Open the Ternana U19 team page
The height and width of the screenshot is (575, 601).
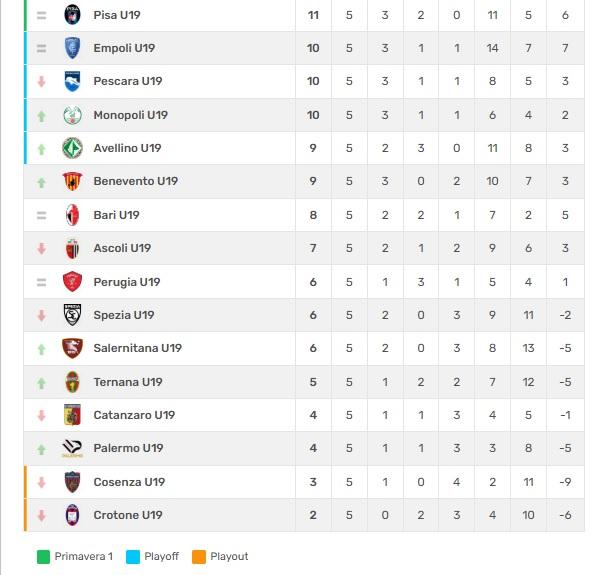pos(127,382)
